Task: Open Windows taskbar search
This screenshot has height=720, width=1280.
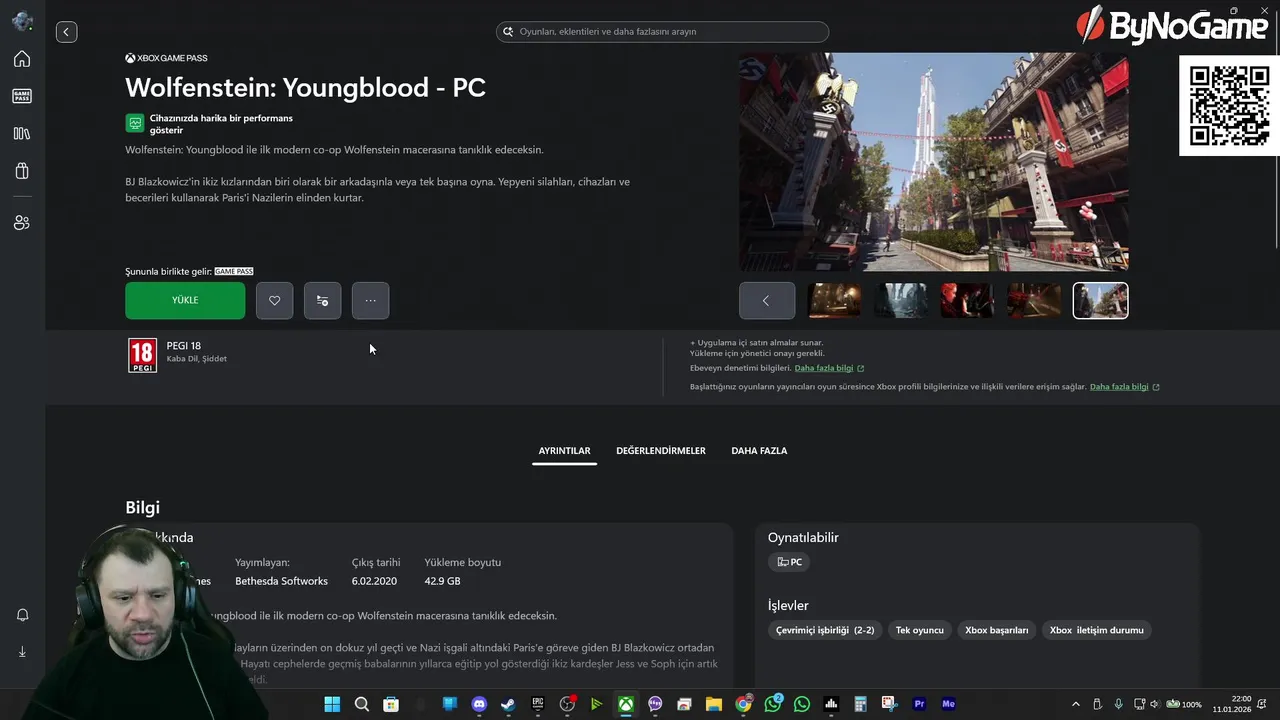Action: click(362, 704)
